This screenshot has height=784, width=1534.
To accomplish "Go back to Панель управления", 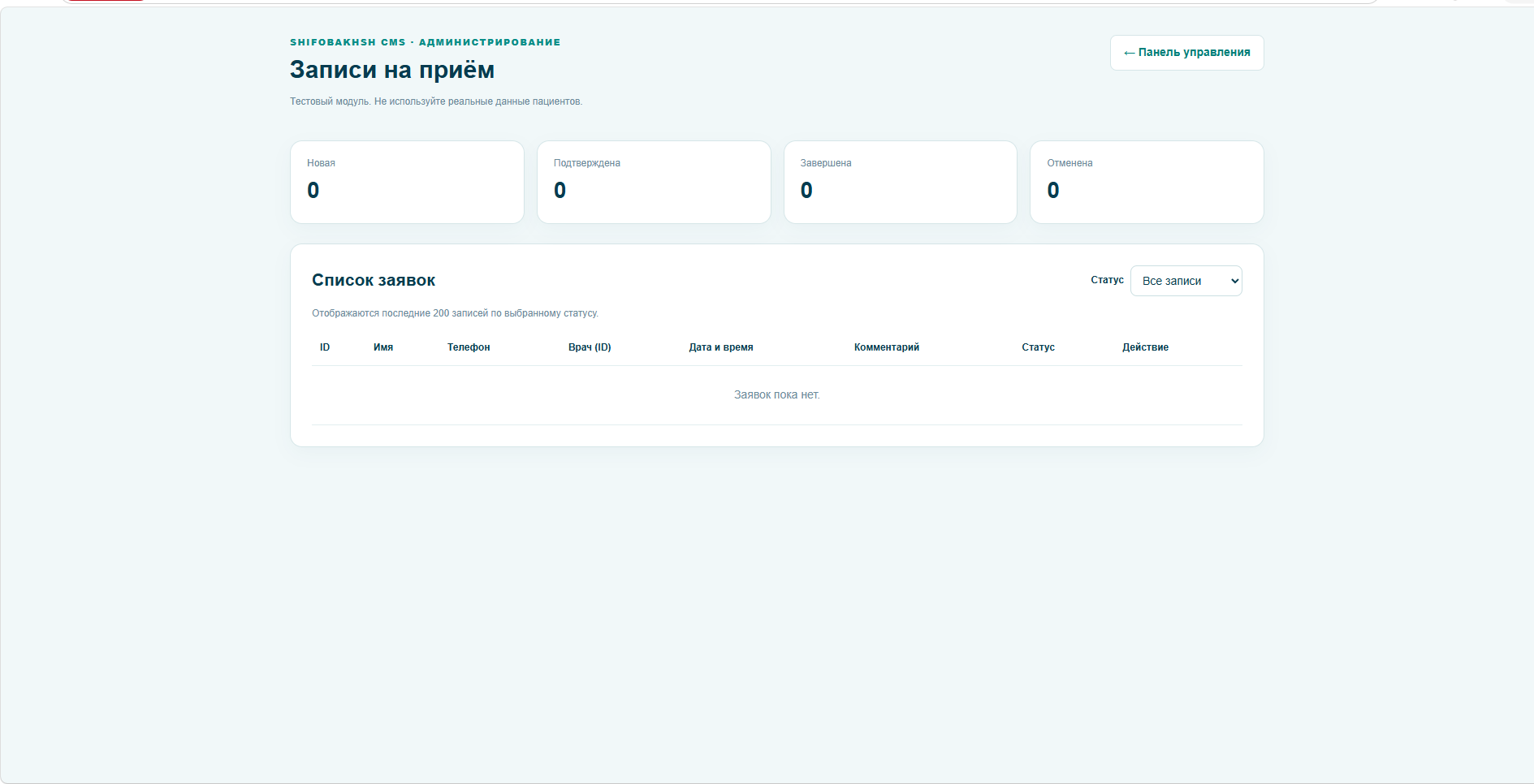I will pyautogui.click(x=1186, y=53).
